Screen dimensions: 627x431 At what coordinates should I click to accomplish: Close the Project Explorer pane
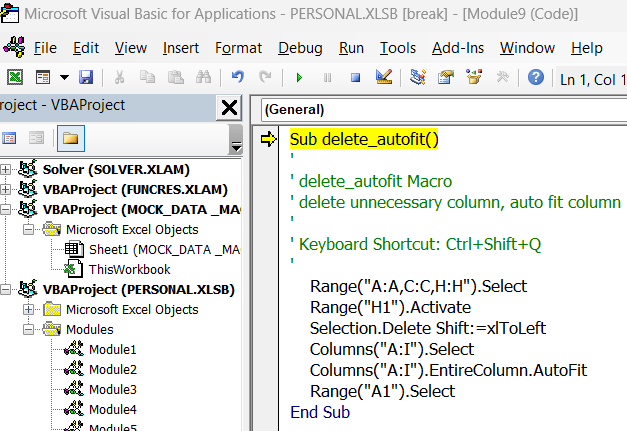[x=229, y=108]
